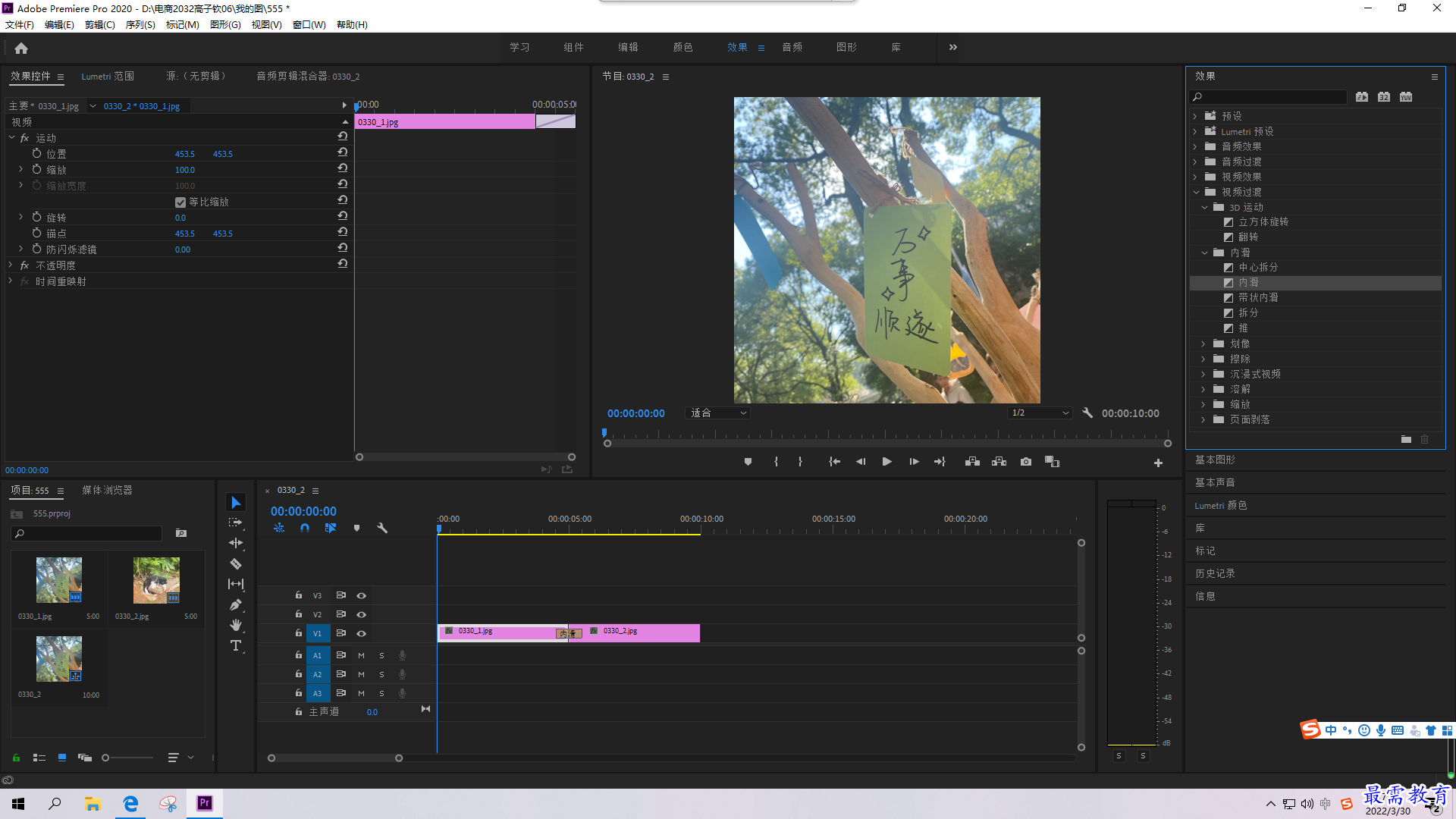Hide track V1 output eye icon
Viewport: 1456px width, 819px height.
pyautogui.click(x=362, y=634)
